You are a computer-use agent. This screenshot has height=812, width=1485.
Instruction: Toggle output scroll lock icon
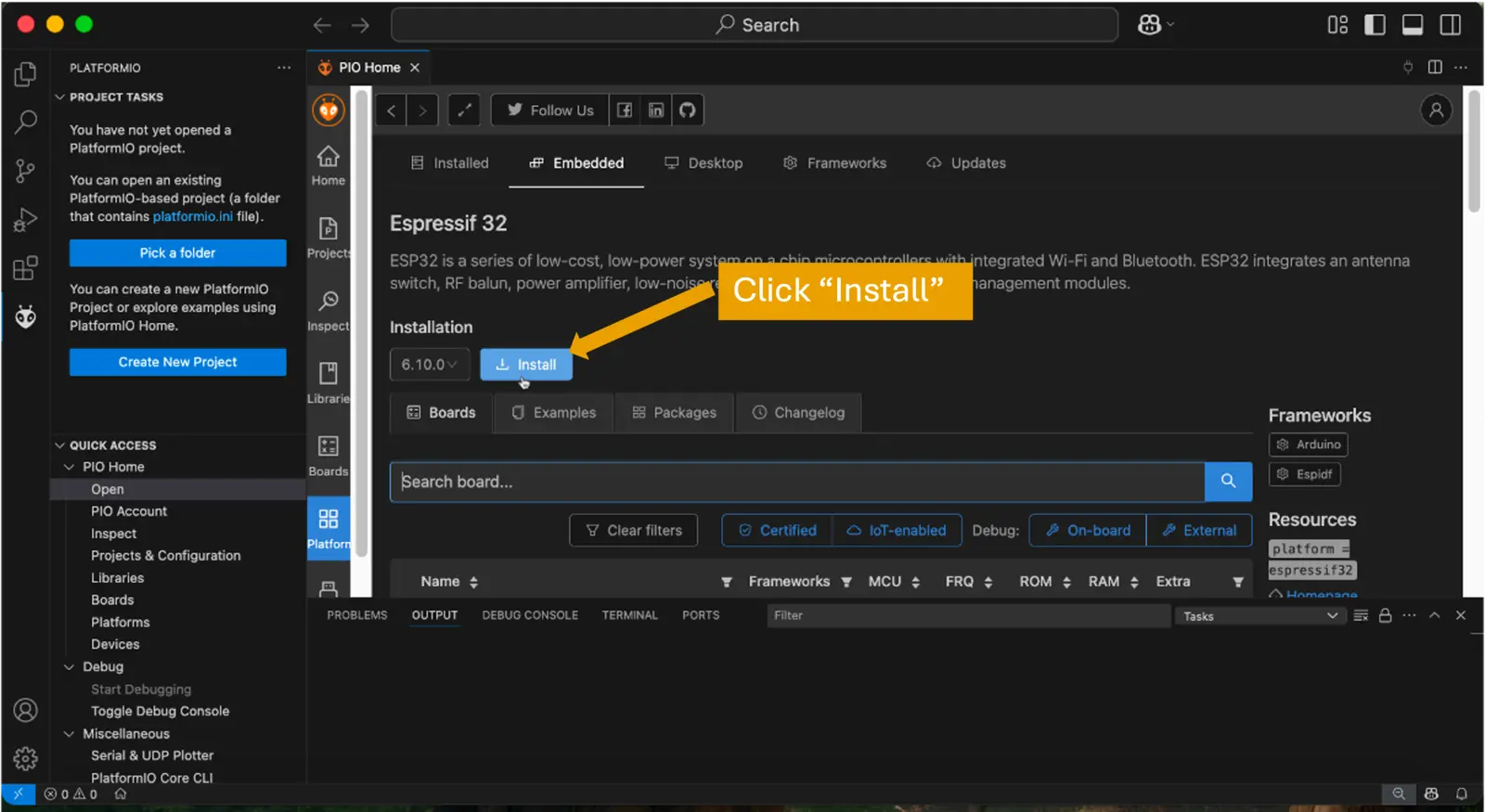pos(1385,615)
